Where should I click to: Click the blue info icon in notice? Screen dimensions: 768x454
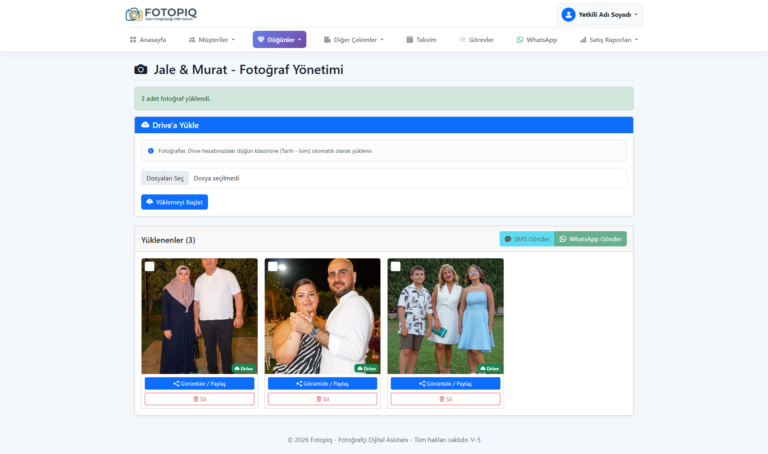151,151
